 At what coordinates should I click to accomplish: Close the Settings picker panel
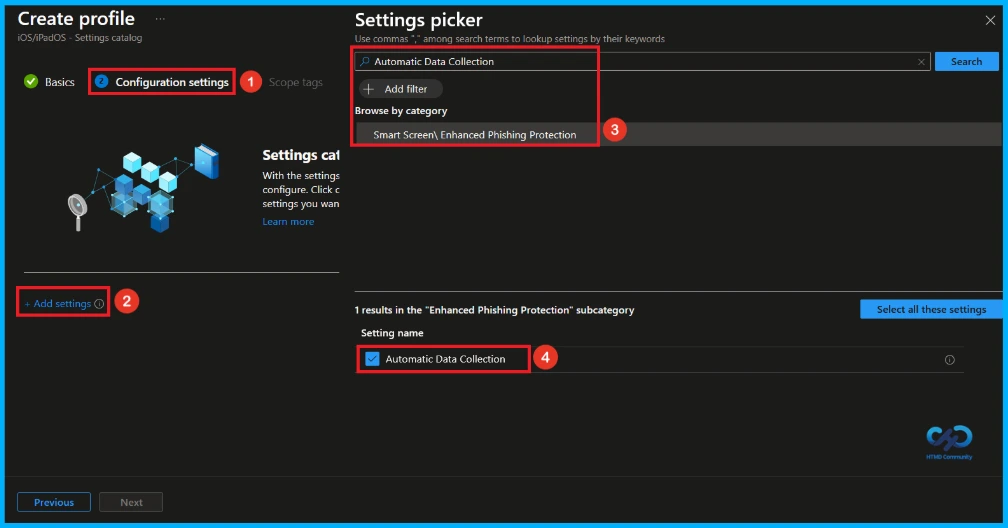point(990,21)
